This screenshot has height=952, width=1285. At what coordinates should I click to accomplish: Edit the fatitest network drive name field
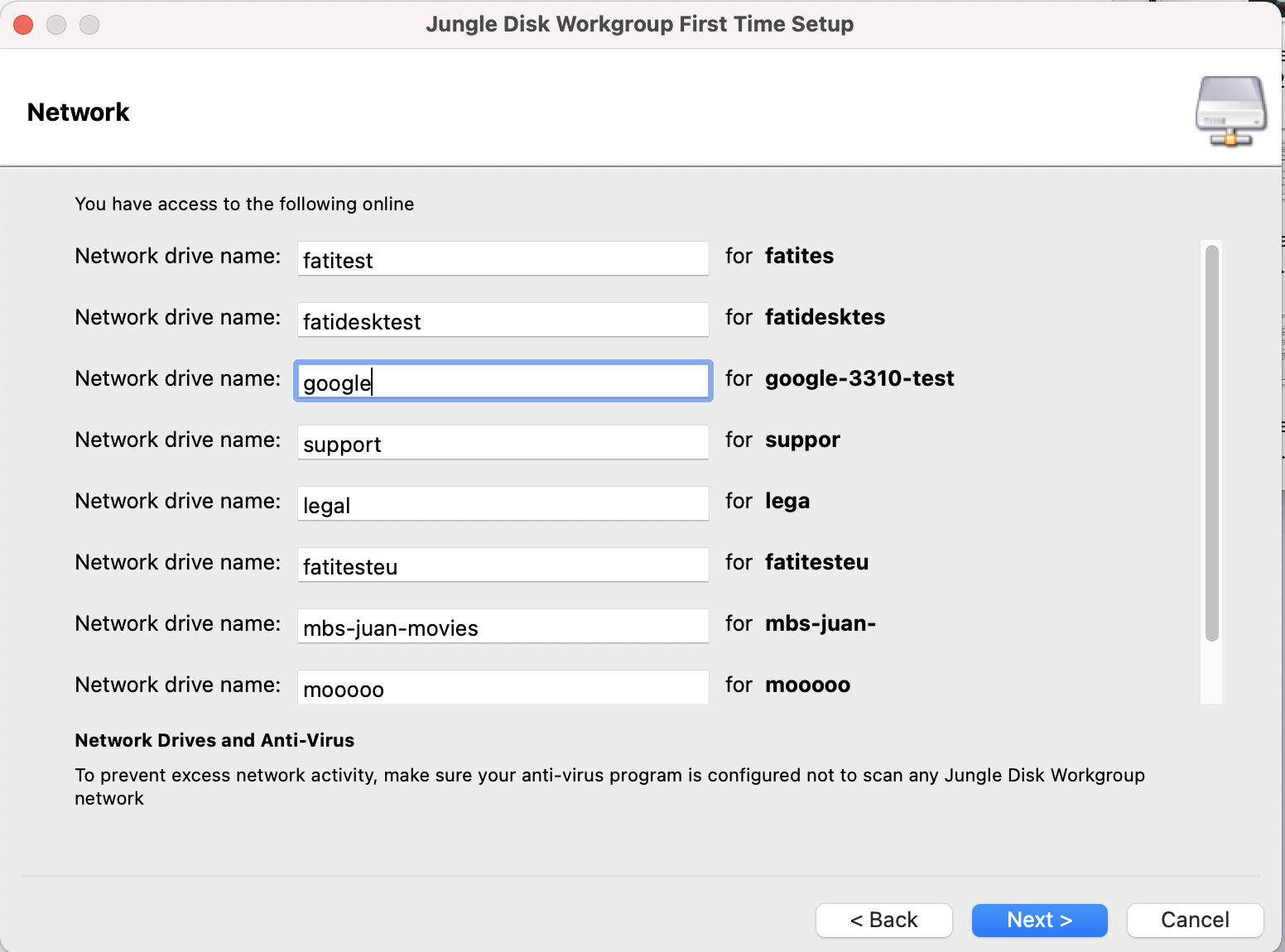[503, 258]
